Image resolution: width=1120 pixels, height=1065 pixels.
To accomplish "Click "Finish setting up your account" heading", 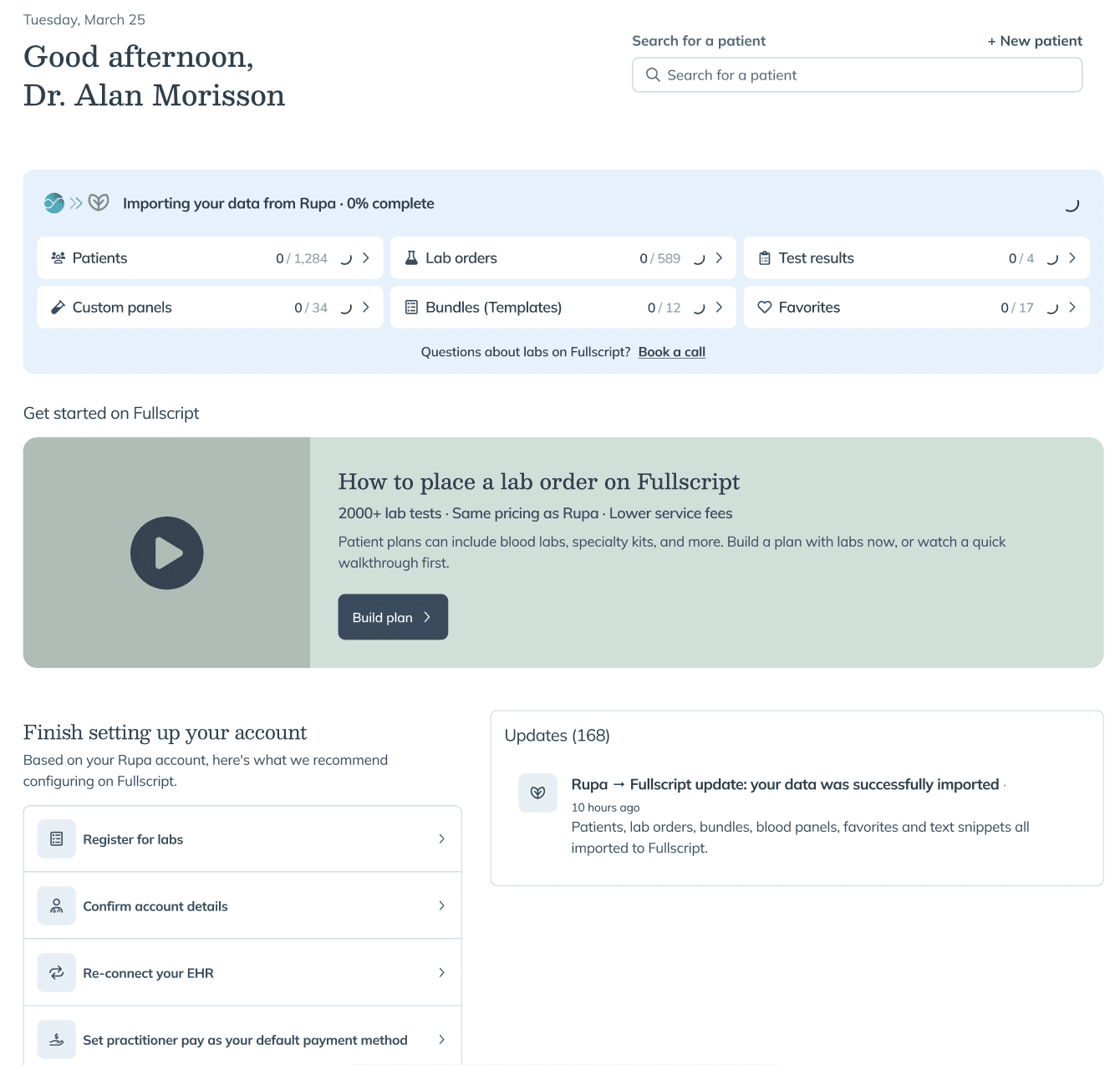I will point(165,732).
